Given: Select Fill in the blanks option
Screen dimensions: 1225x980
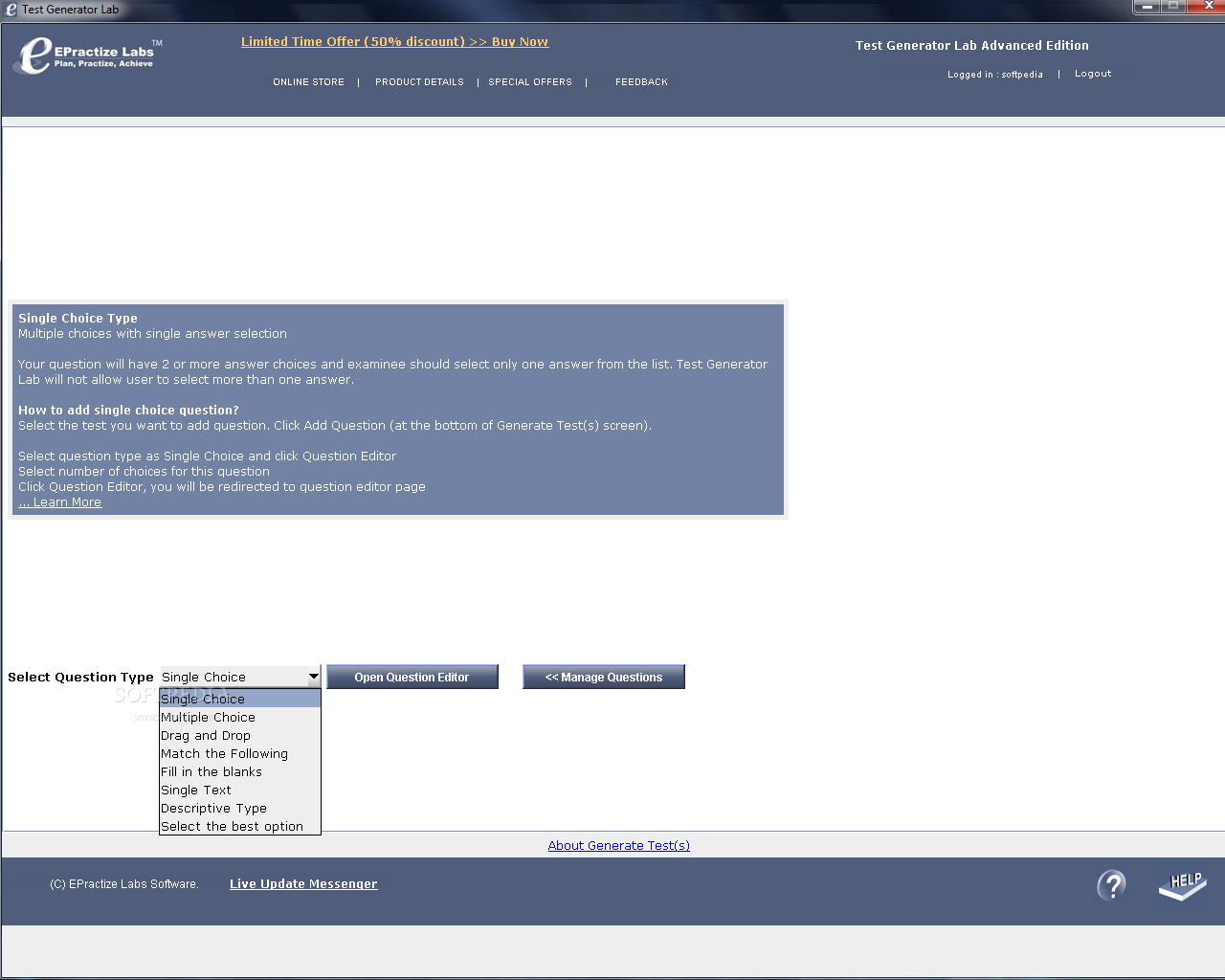Looking at the screenshot, I should (x=240, y=771).
